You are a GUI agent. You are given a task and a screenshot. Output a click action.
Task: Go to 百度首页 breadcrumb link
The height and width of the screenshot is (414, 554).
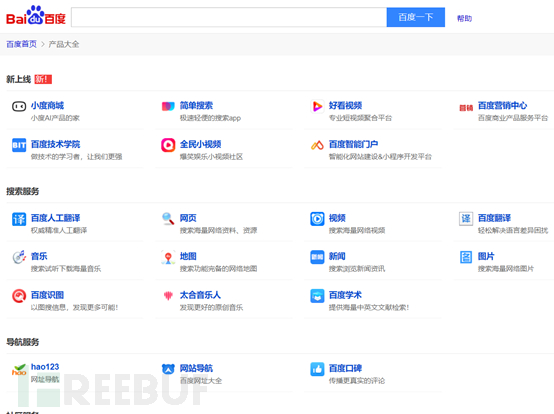pyautogui.click(x=22, y=44)
